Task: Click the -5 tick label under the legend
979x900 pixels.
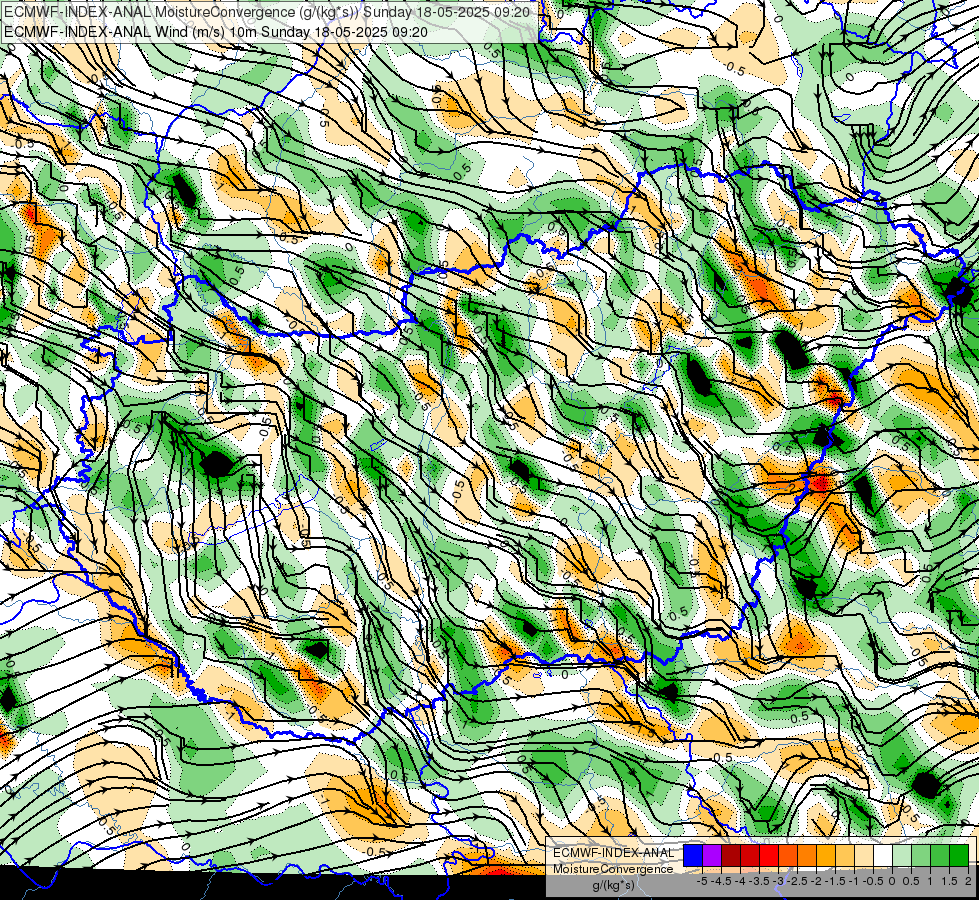Action: (702, 881)
